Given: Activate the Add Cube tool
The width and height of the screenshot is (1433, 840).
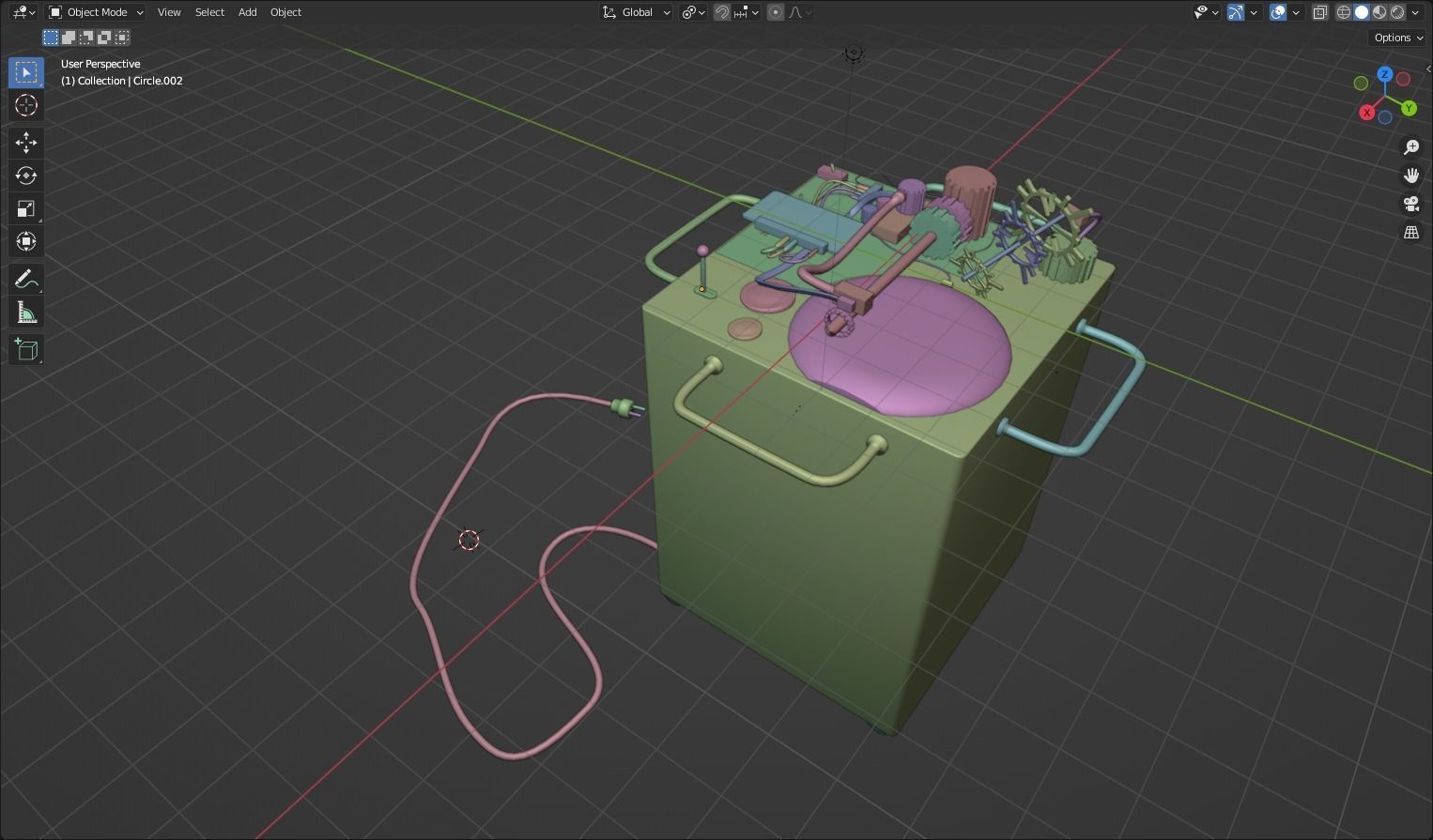Looking at the screenshot, I should coord(25,349).
